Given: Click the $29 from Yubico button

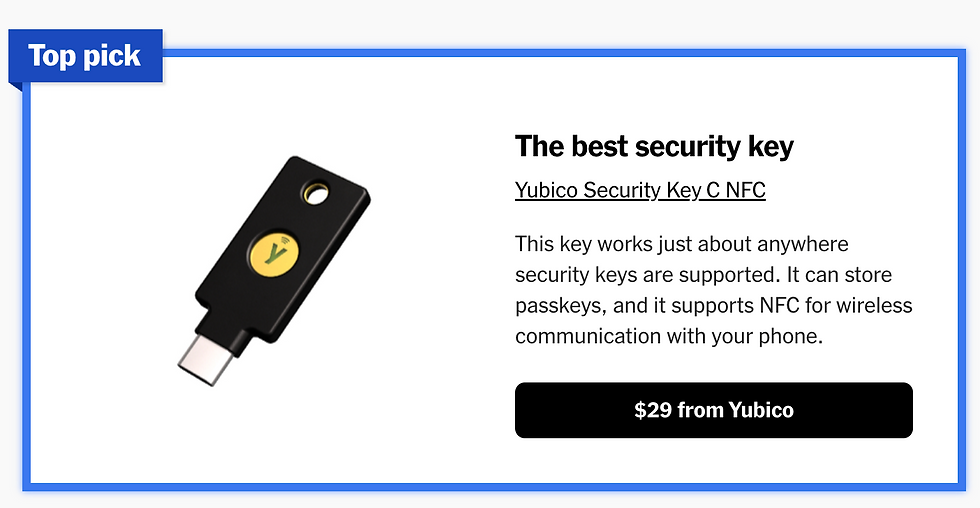Looking at the screenshot, I should tap(713, 410).
